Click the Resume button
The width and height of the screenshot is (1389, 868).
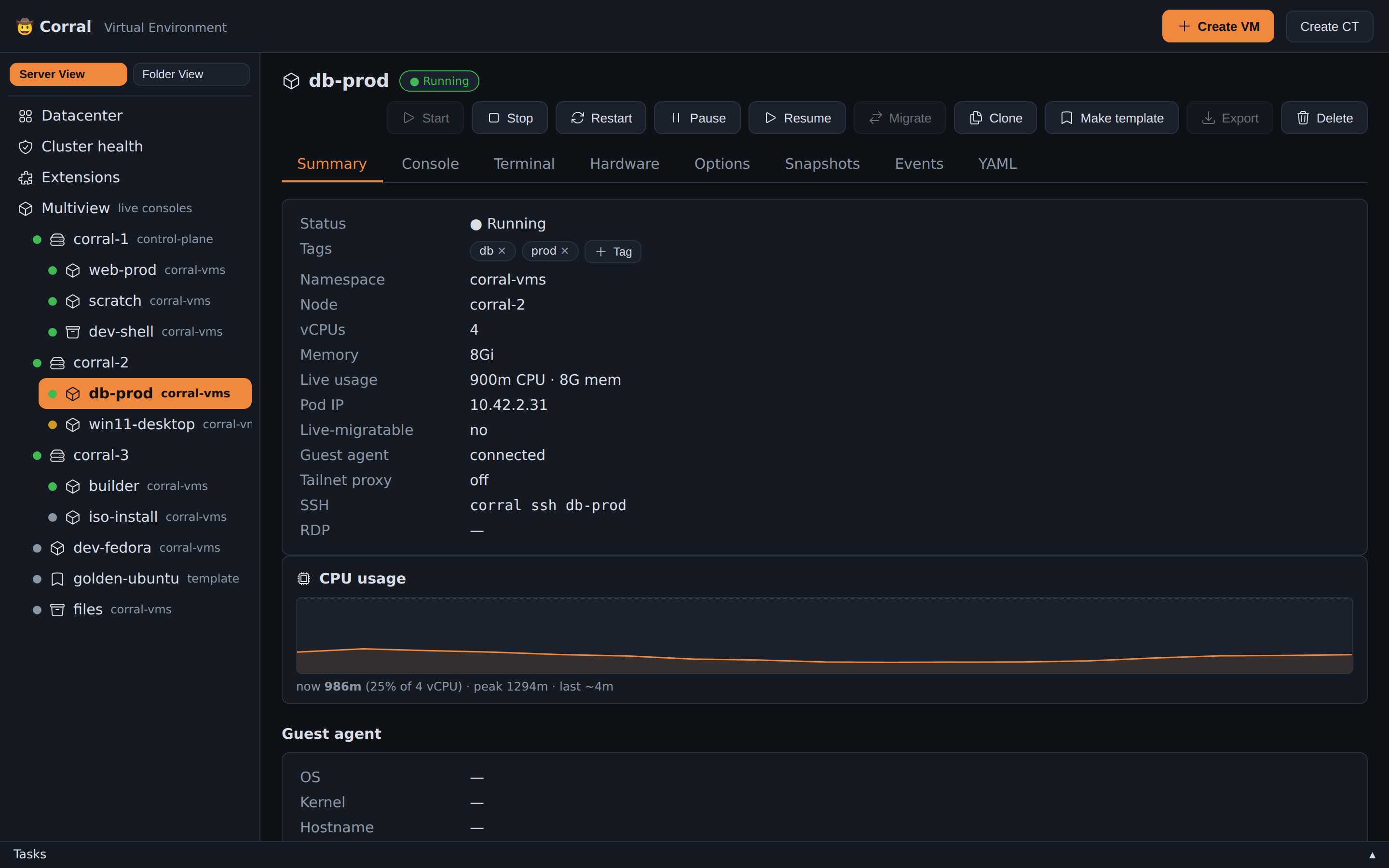[x=797, y=118]
